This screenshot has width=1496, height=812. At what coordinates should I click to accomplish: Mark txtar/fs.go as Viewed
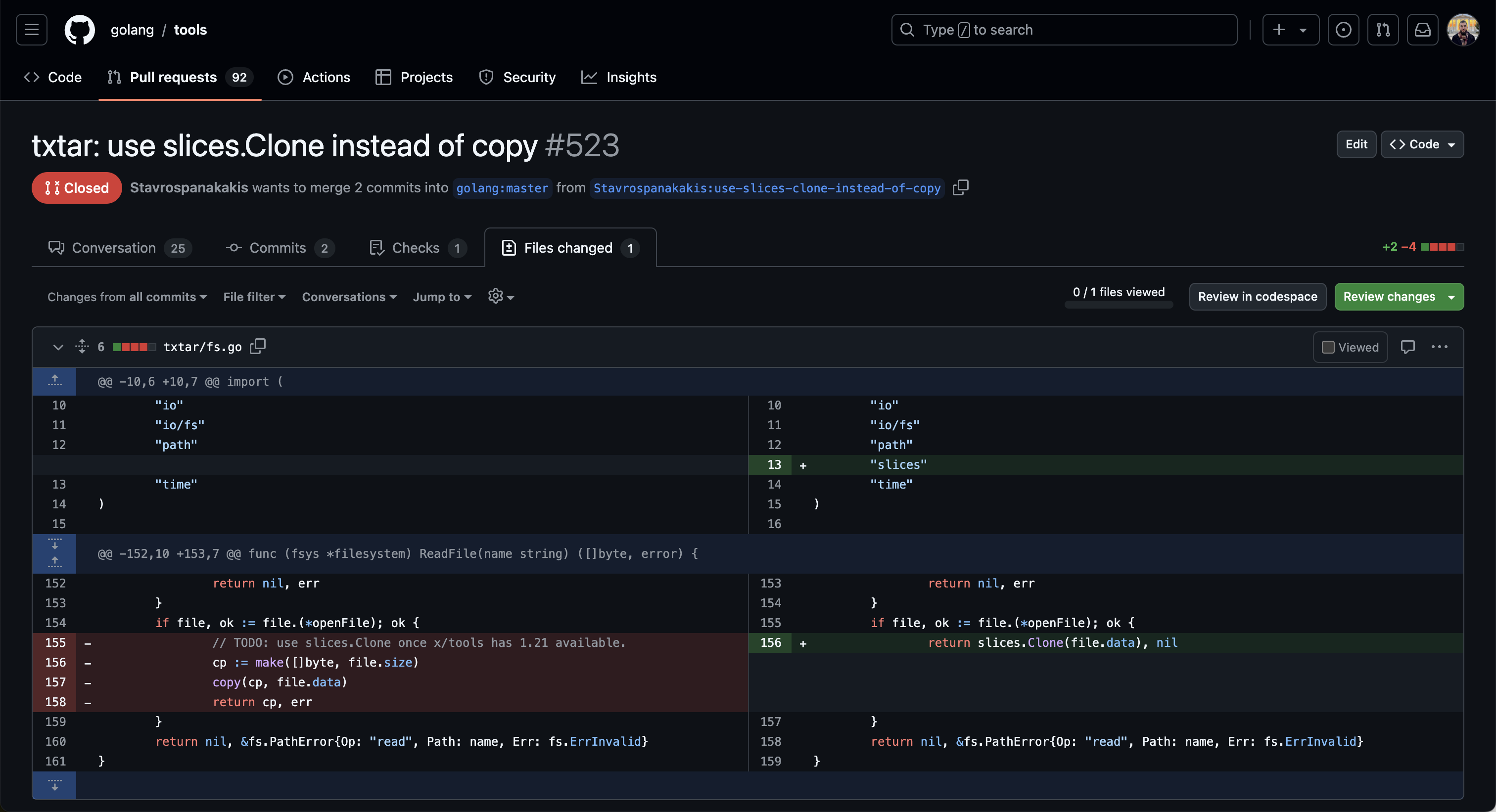point(1350,347)
